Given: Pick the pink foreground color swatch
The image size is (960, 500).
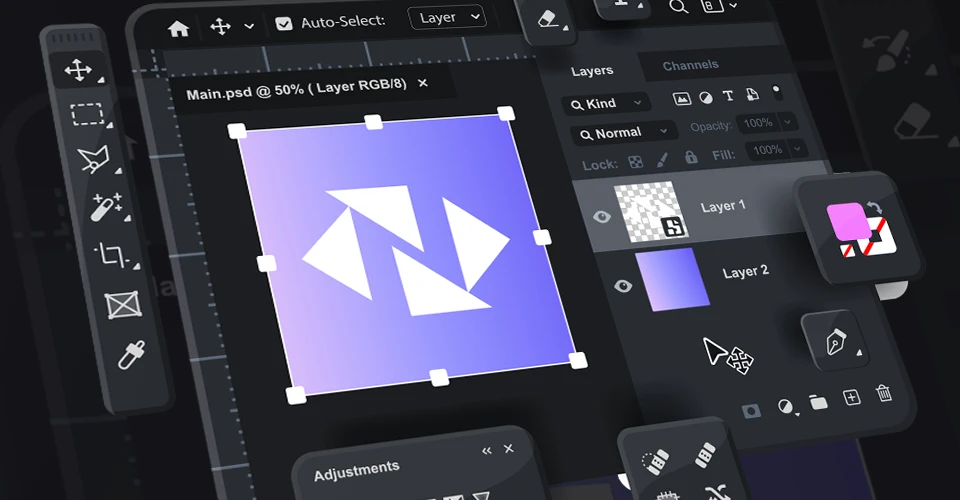Looking at the screenshot, I should [x=849, y=221].
